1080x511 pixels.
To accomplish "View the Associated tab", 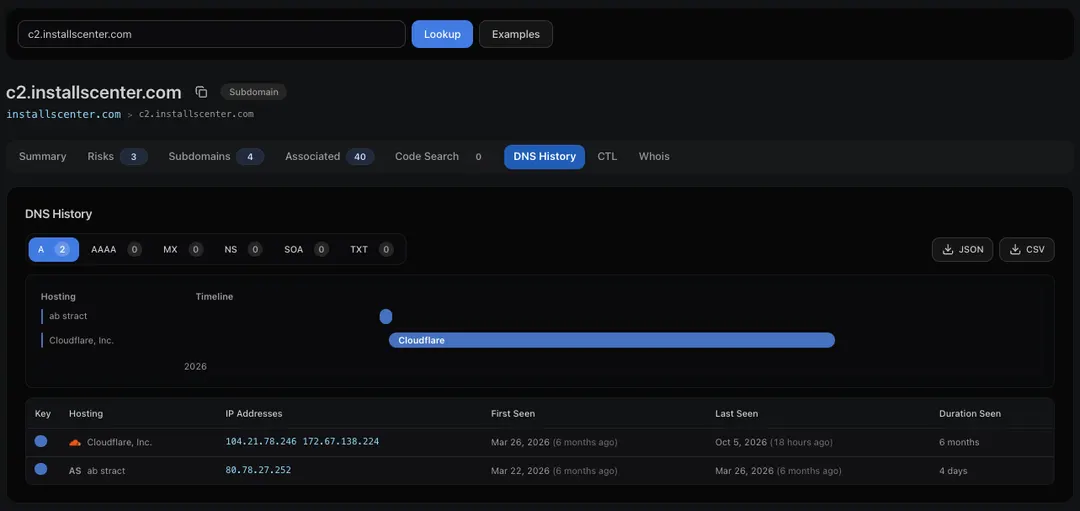I will pos(329,156).
